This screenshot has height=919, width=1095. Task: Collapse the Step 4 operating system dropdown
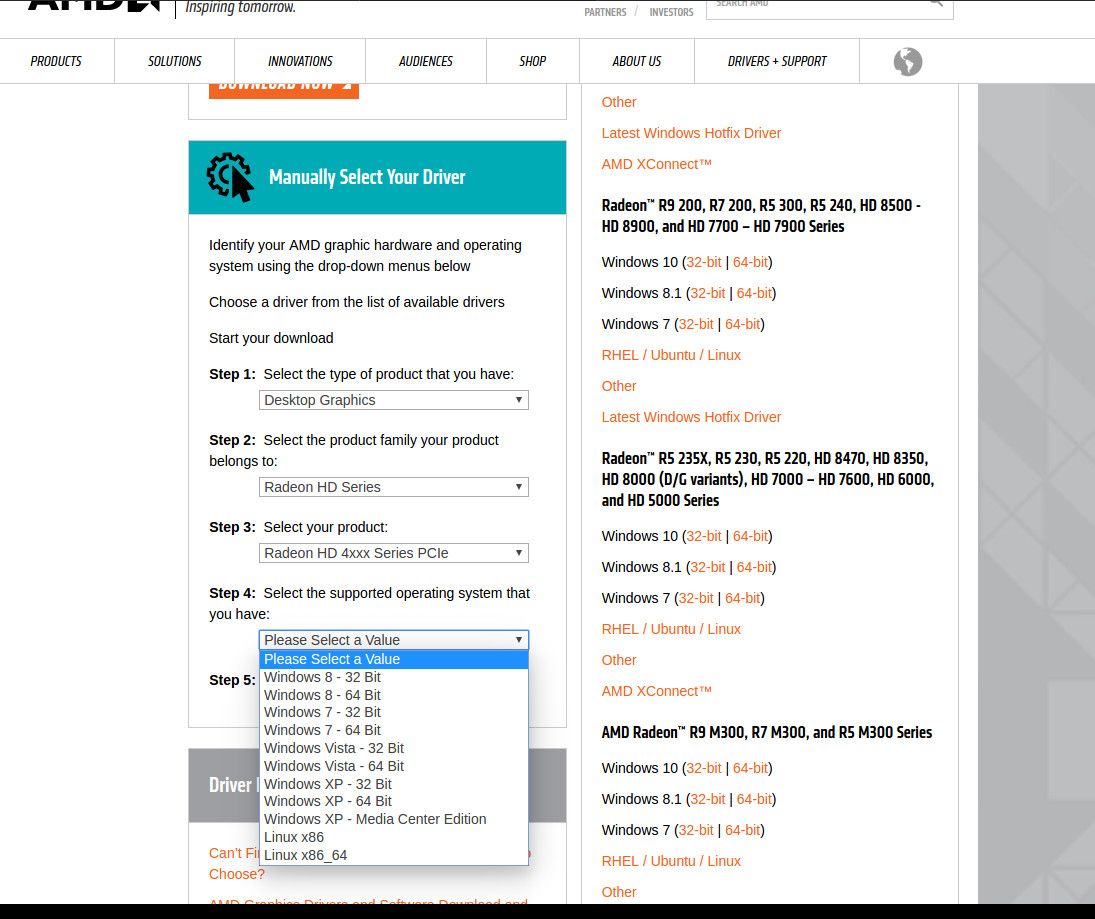point(393,640)
